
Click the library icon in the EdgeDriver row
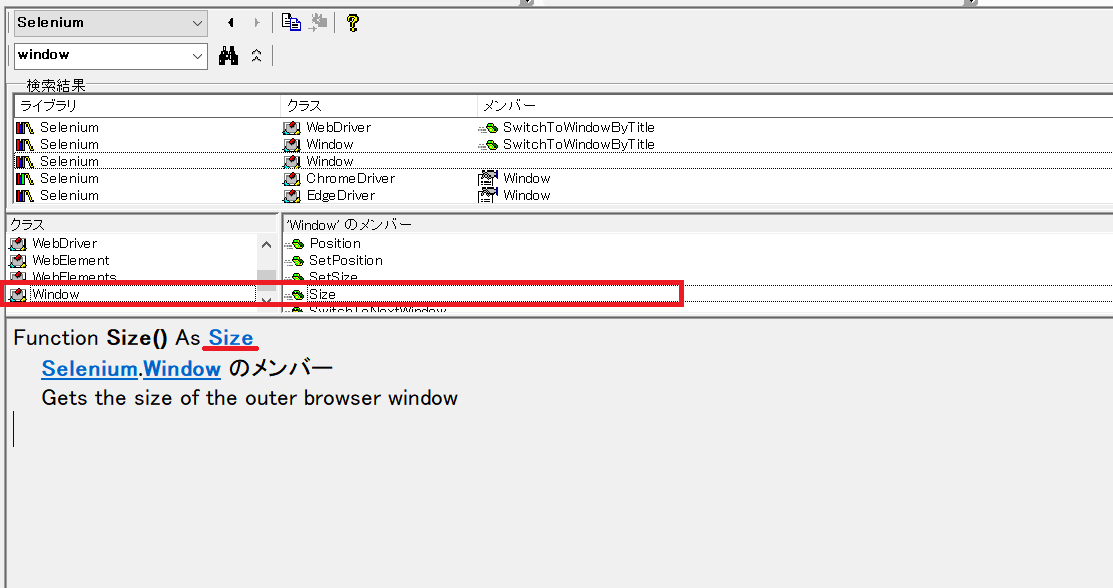pyautogui.click(x=25, y=195)
